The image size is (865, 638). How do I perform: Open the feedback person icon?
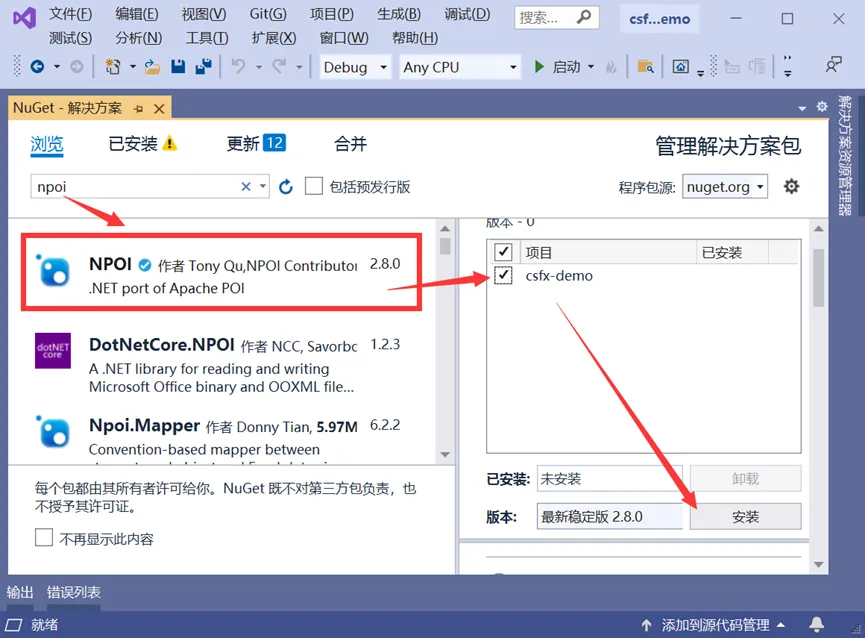pyautogui.click(x=833, y=65)
